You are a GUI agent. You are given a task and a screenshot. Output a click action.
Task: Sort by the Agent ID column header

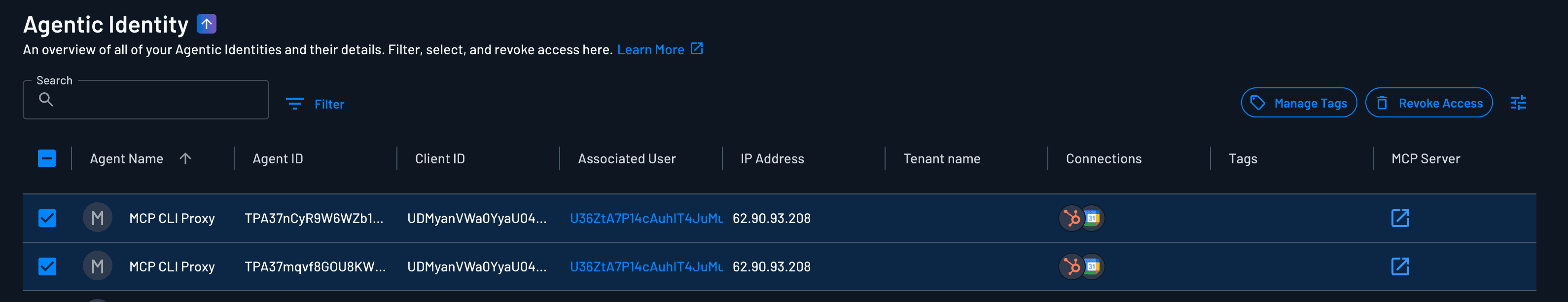point(278,159)
